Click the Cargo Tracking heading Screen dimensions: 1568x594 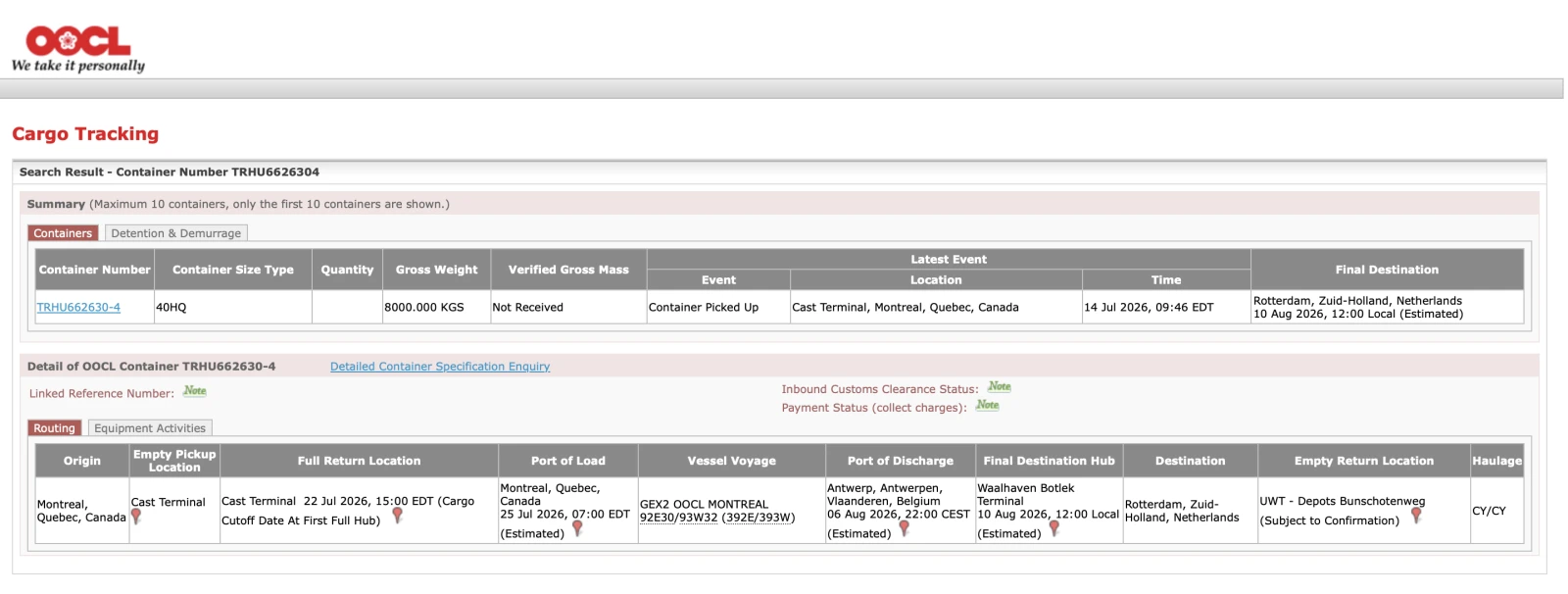click(x=85, y=134)
